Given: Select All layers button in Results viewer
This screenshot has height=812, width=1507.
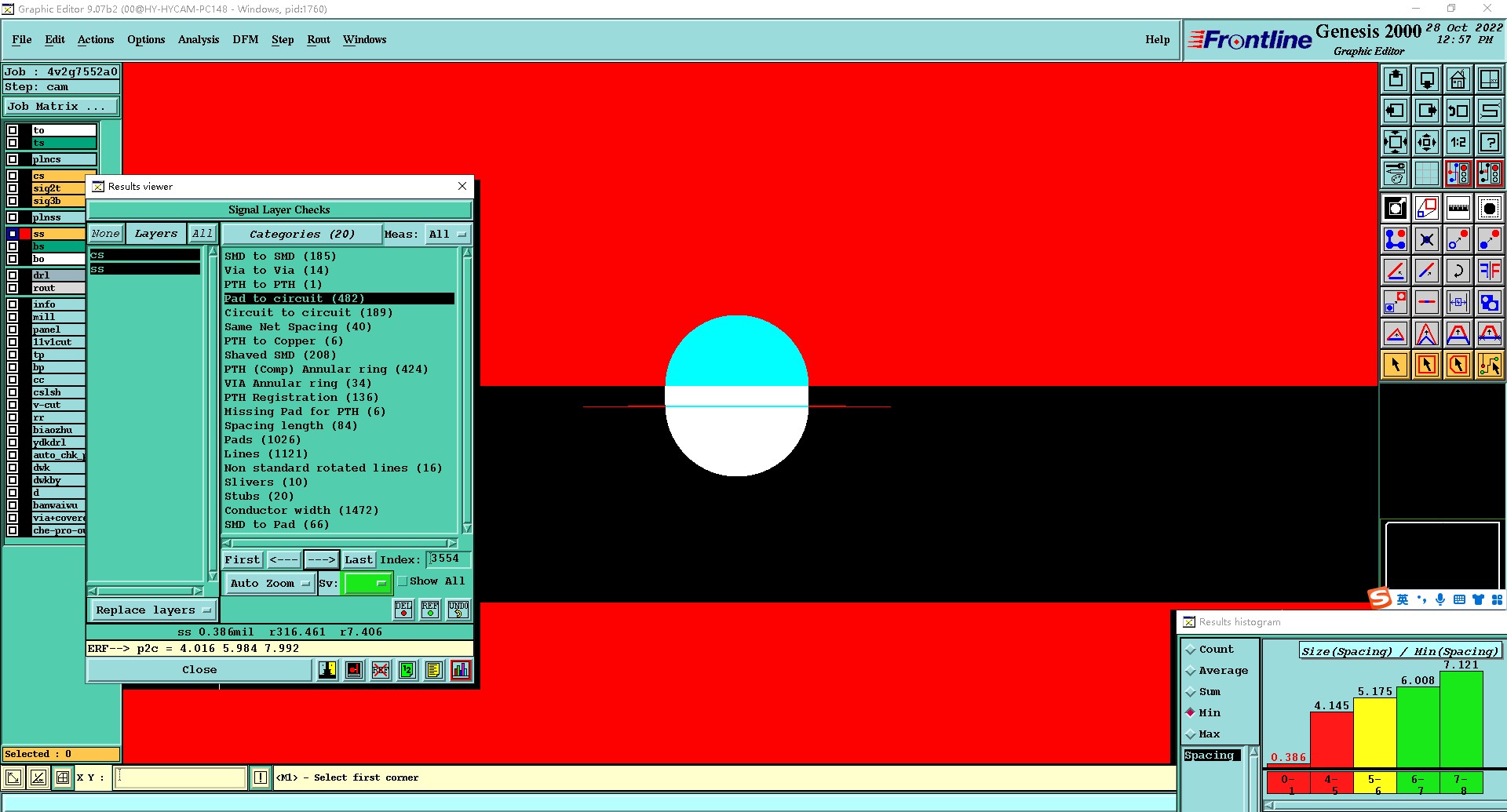Looking at the screenshot, I should pos(203,234).
